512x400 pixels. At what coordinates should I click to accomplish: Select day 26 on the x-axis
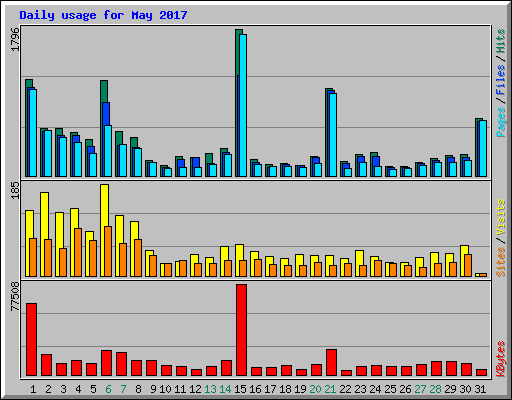405,389
